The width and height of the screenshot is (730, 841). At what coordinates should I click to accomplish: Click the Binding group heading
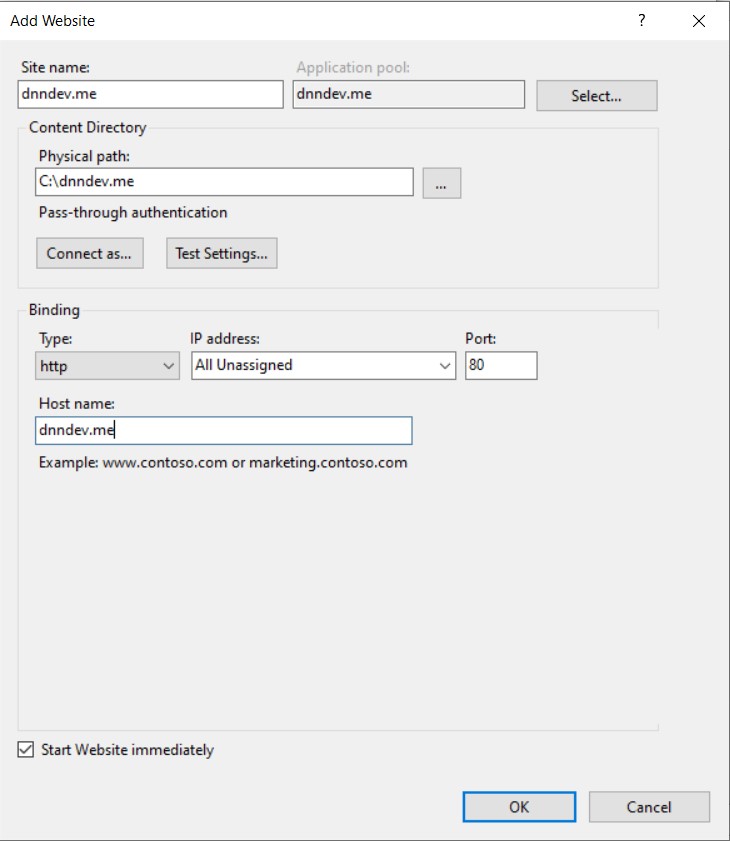point(54,310)
